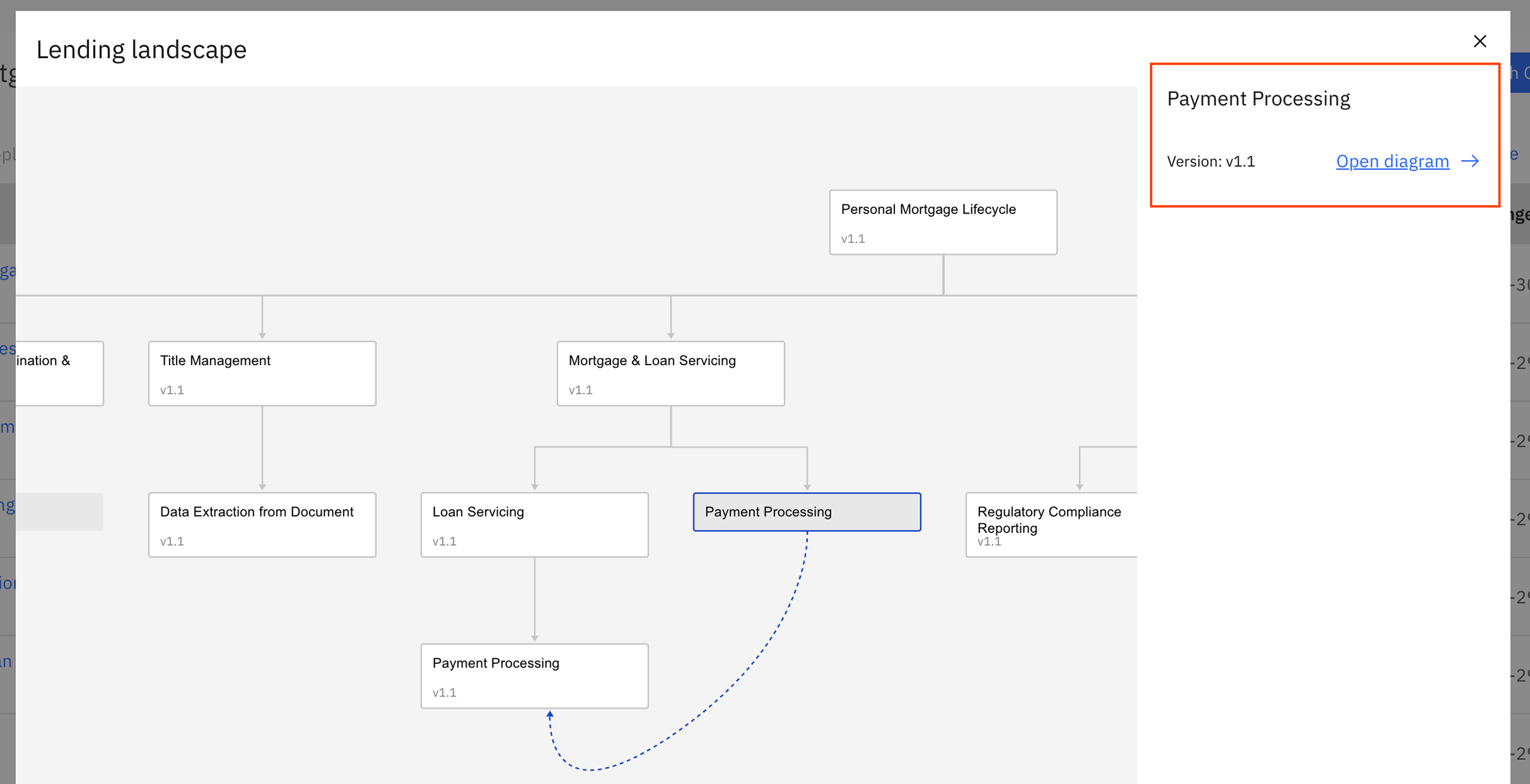Open the diagram via the arrow icon

pyautogui.click(x=1471, y=161)
